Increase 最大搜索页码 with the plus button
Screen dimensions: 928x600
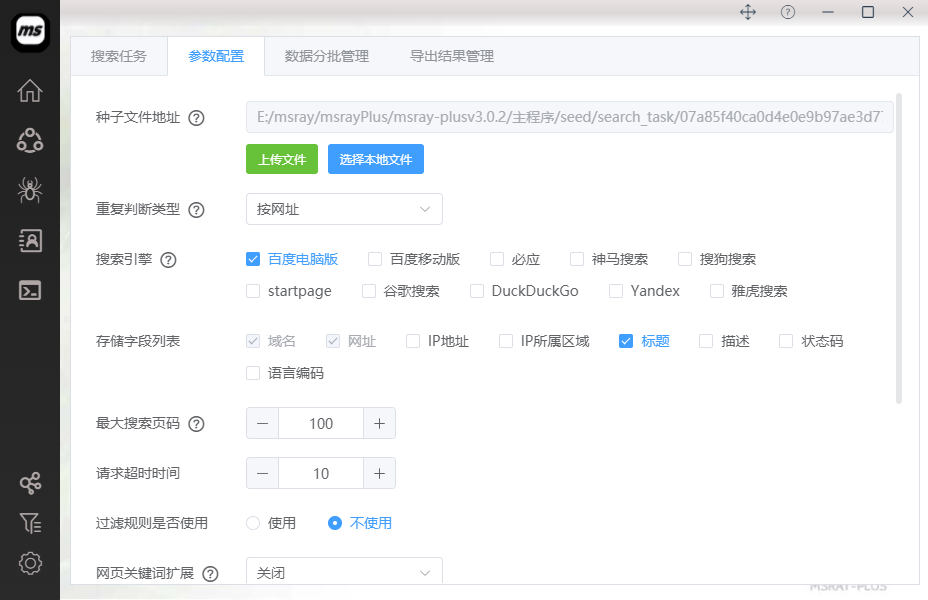[x=379, y=423]
